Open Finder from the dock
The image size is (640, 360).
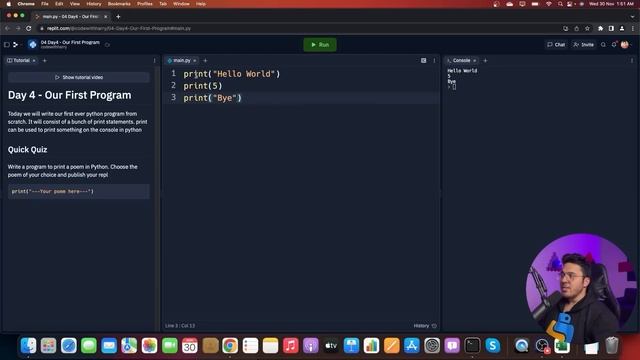point(28,346)
